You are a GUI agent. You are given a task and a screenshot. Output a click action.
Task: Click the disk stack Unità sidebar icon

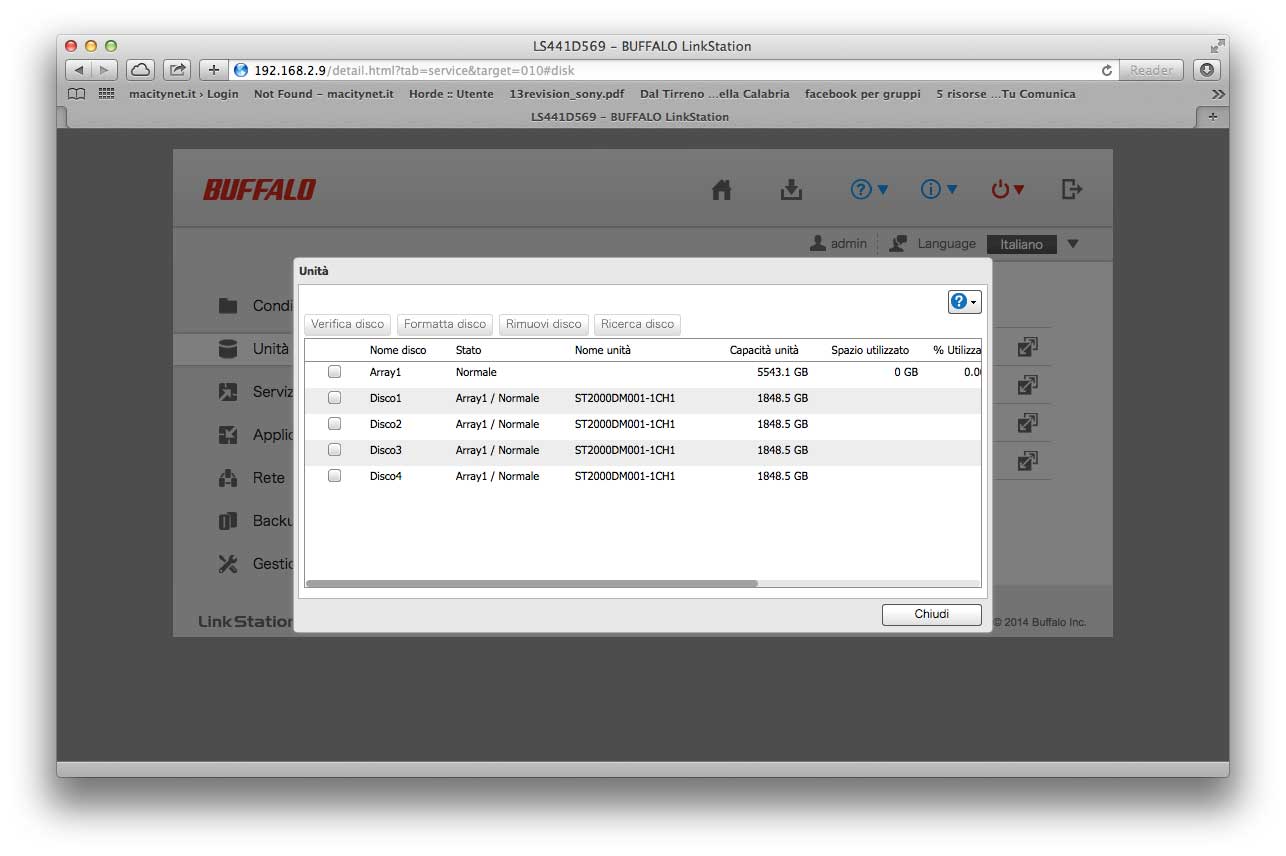pyautogui.click(x=228, y=349)
